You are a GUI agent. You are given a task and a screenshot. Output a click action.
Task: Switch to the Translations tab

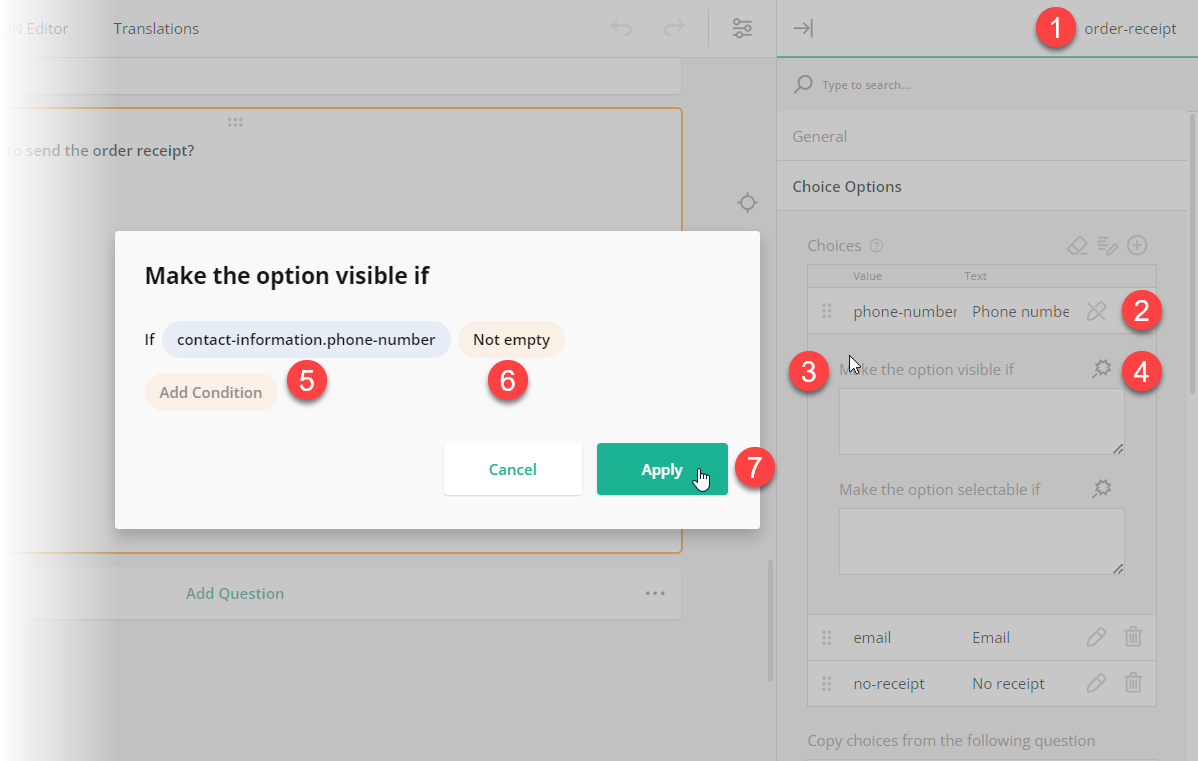156,28
